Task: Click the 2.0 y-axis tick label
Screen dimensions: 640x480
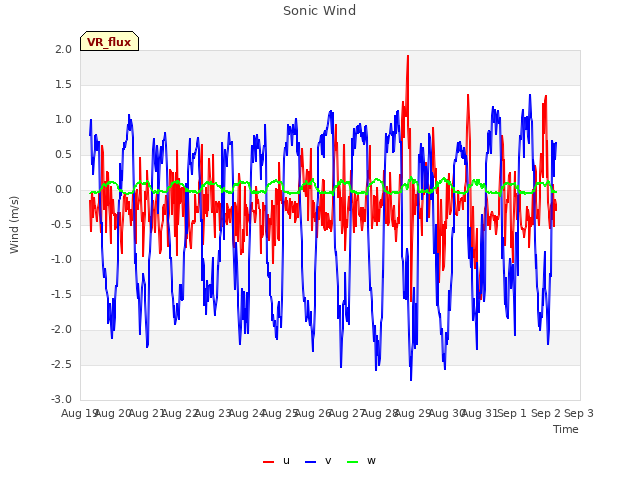Action: (63, 49)
